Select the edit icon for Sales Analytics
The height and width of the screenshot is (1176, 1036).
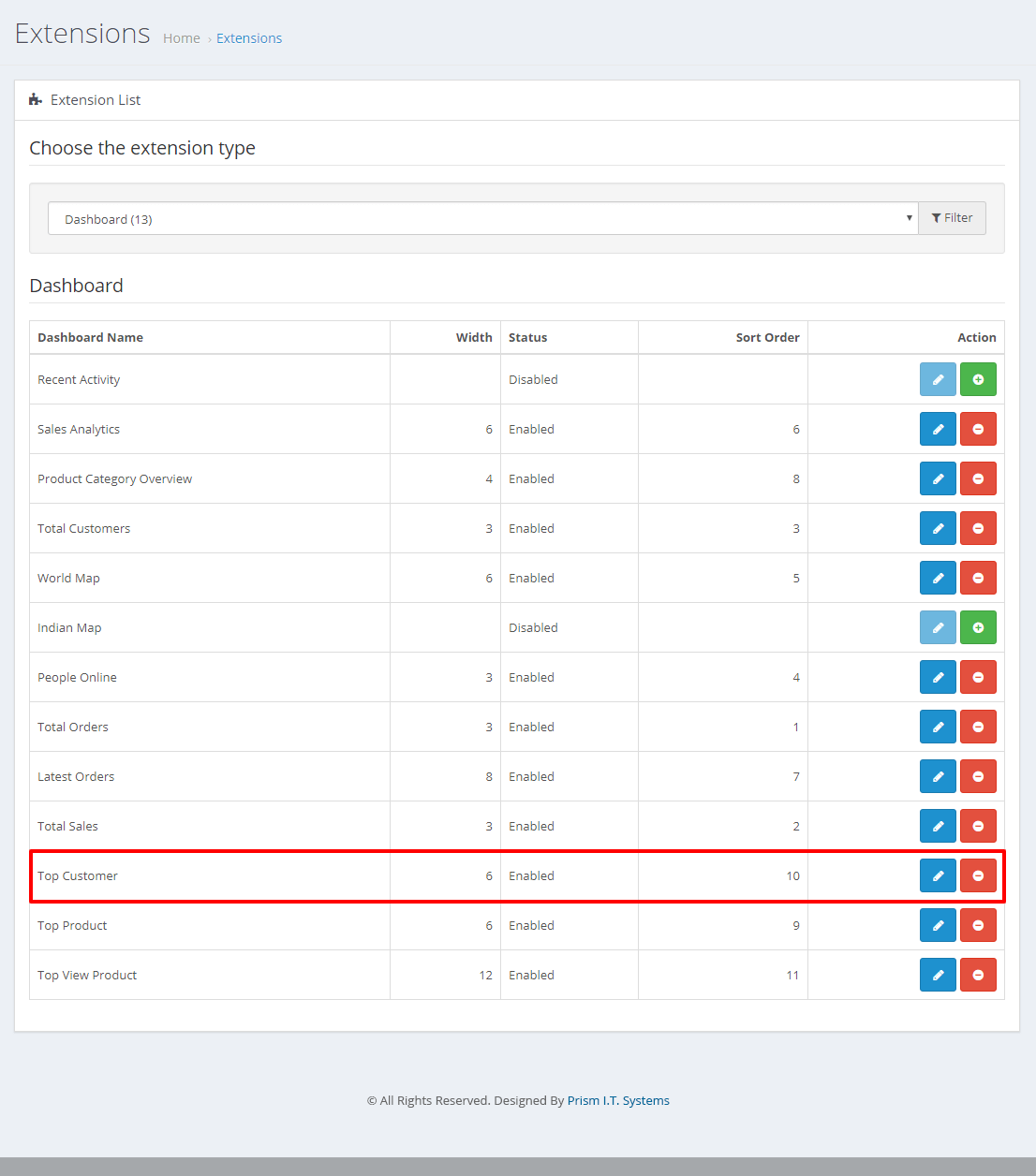[938, 429]
